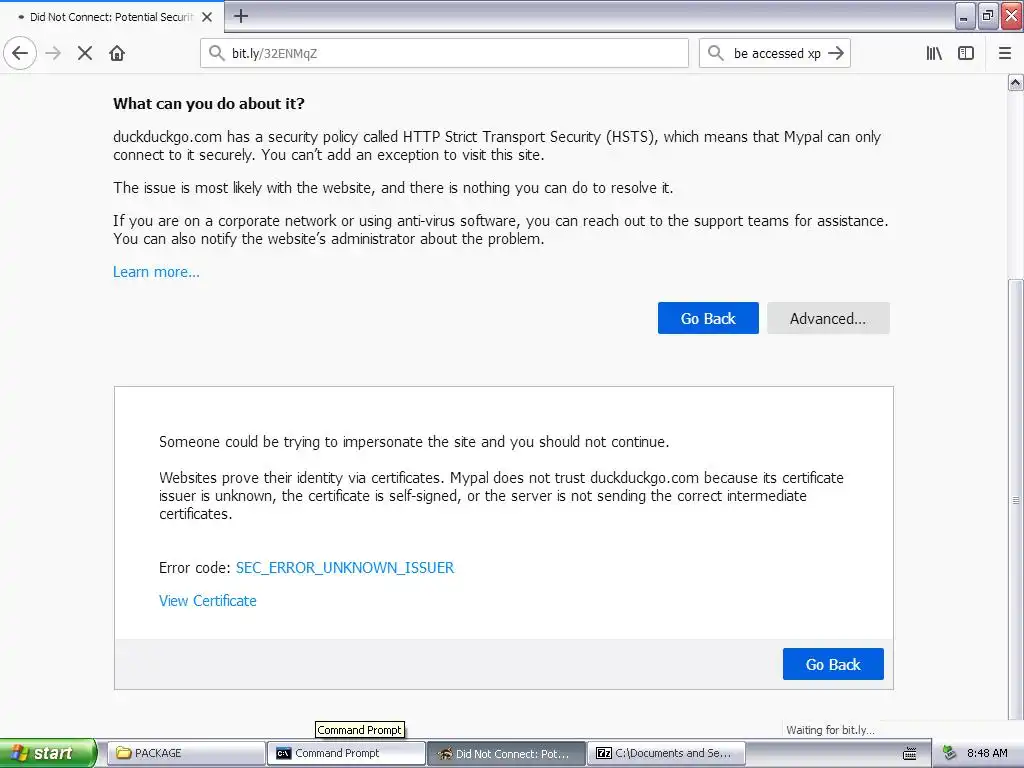Click the network tray icon beside the clock

point(949,753)
